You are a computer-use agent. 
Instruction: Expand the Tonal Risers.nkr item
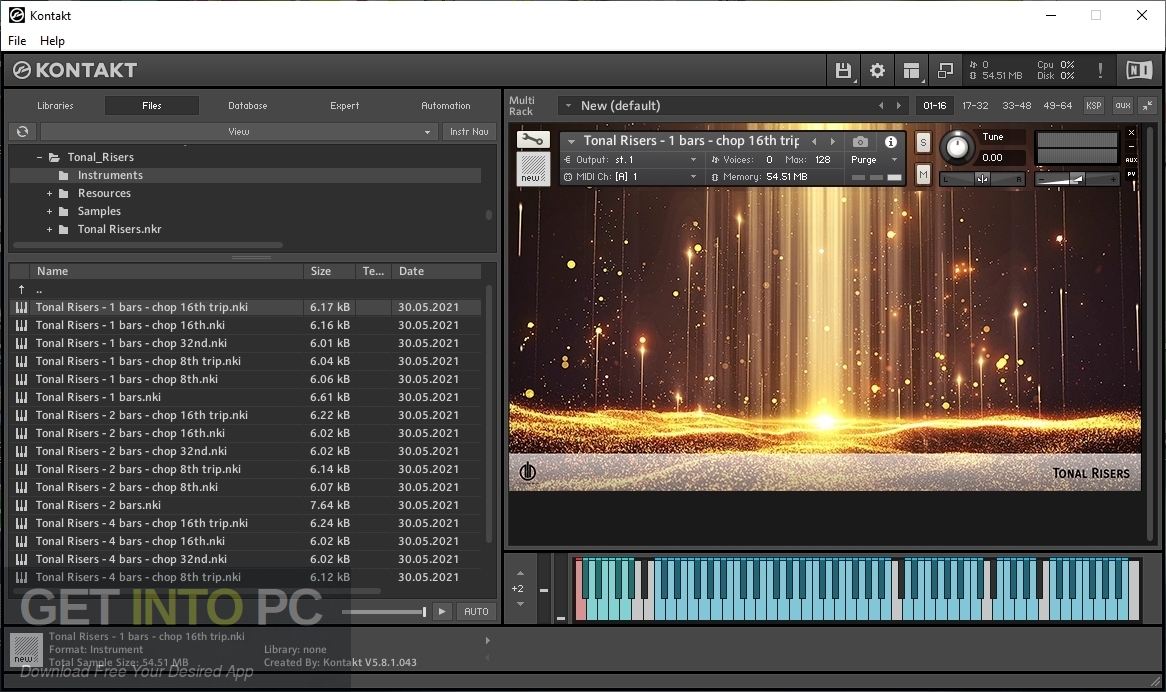click(49, 230)
